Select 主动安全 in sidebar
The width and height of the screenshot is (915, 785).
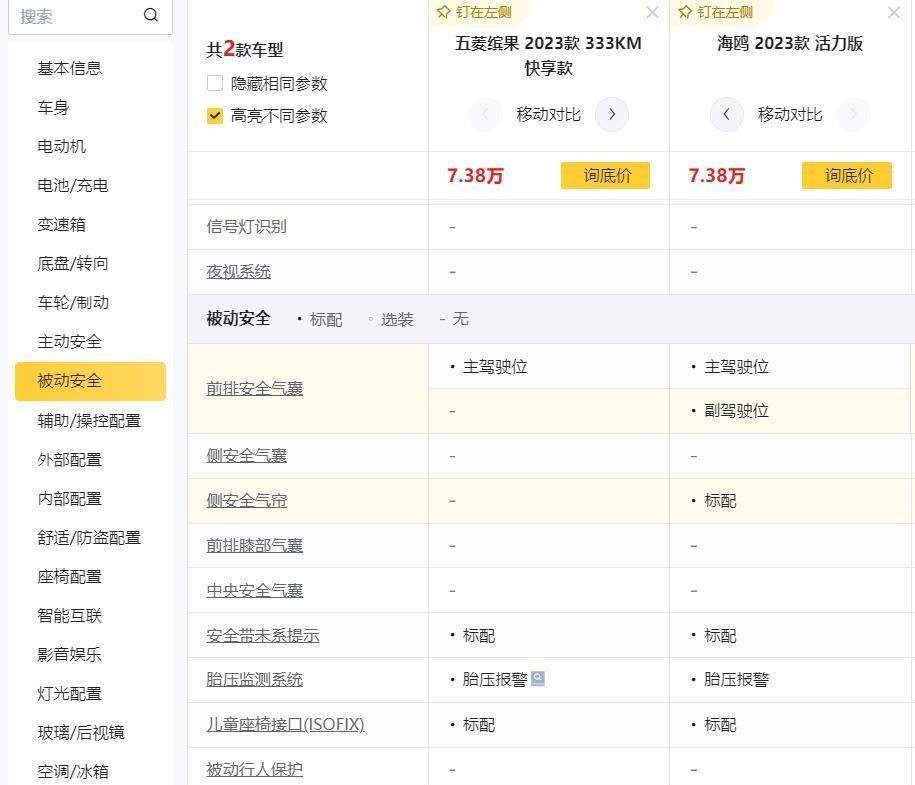click(x=69, y=342)
